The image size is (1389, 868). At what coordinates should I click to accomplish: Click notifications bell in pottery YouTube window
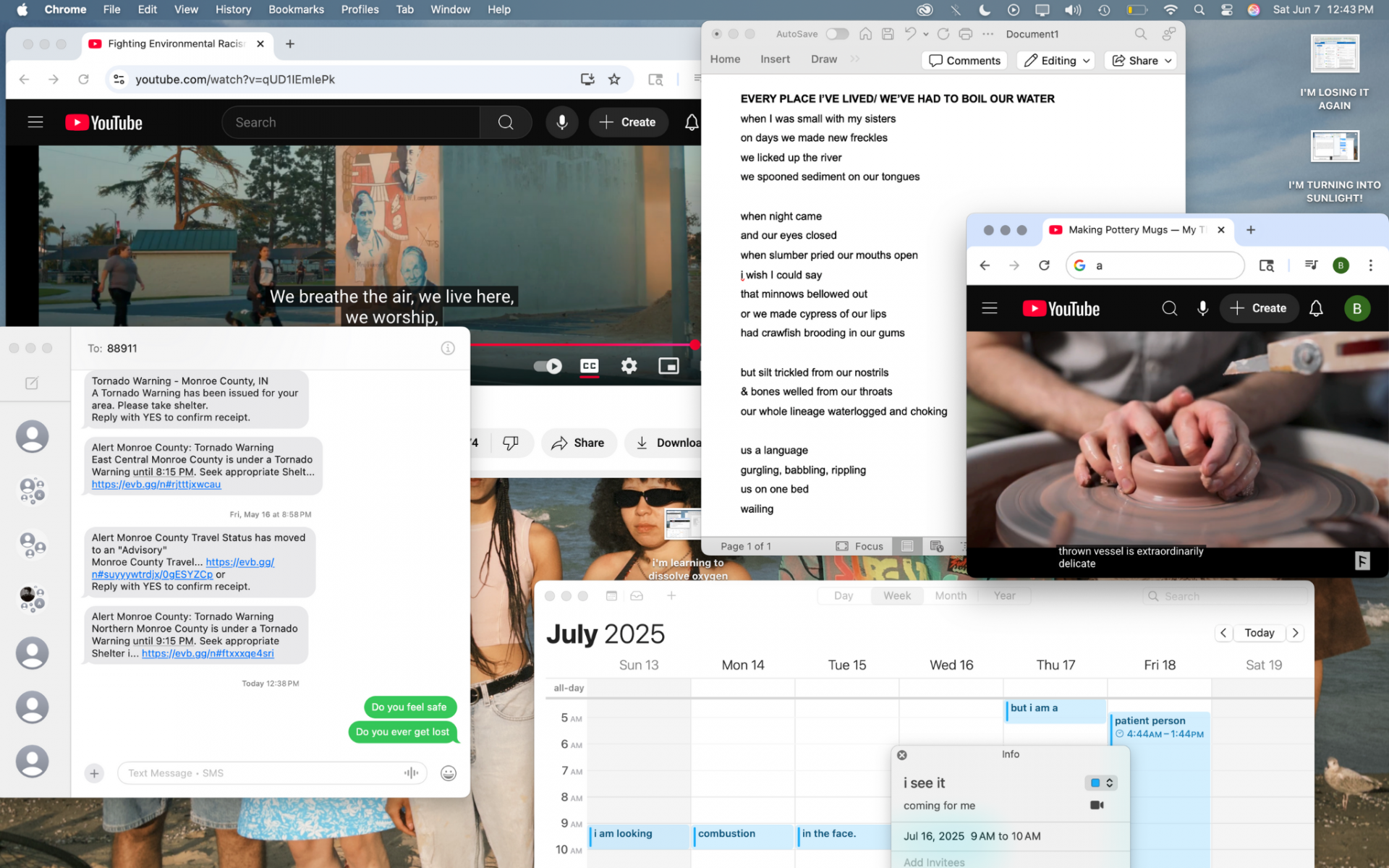(1316, 309)
